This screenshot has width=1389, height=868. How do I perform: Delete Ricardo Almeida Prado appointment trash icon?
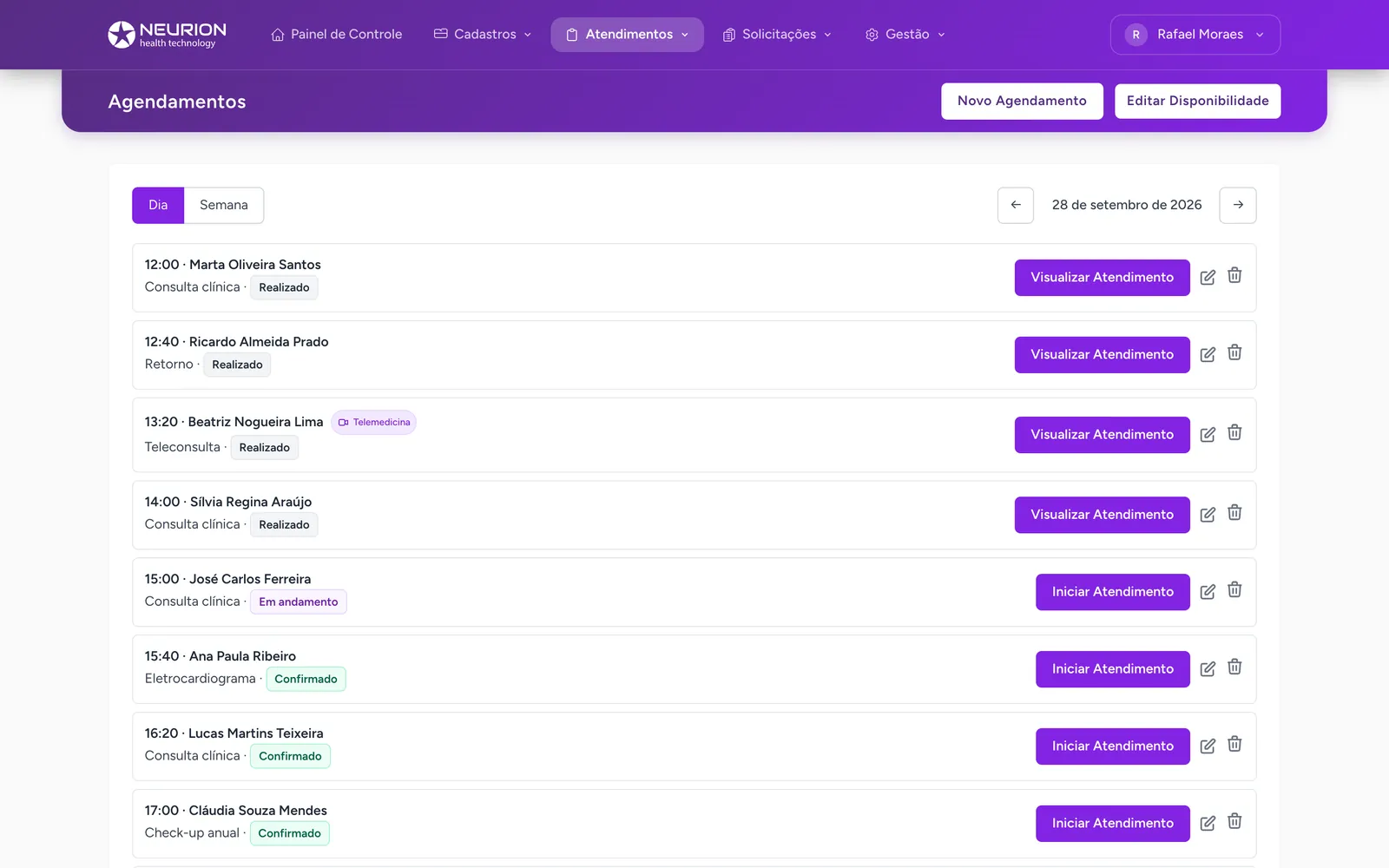point(1234,352)
